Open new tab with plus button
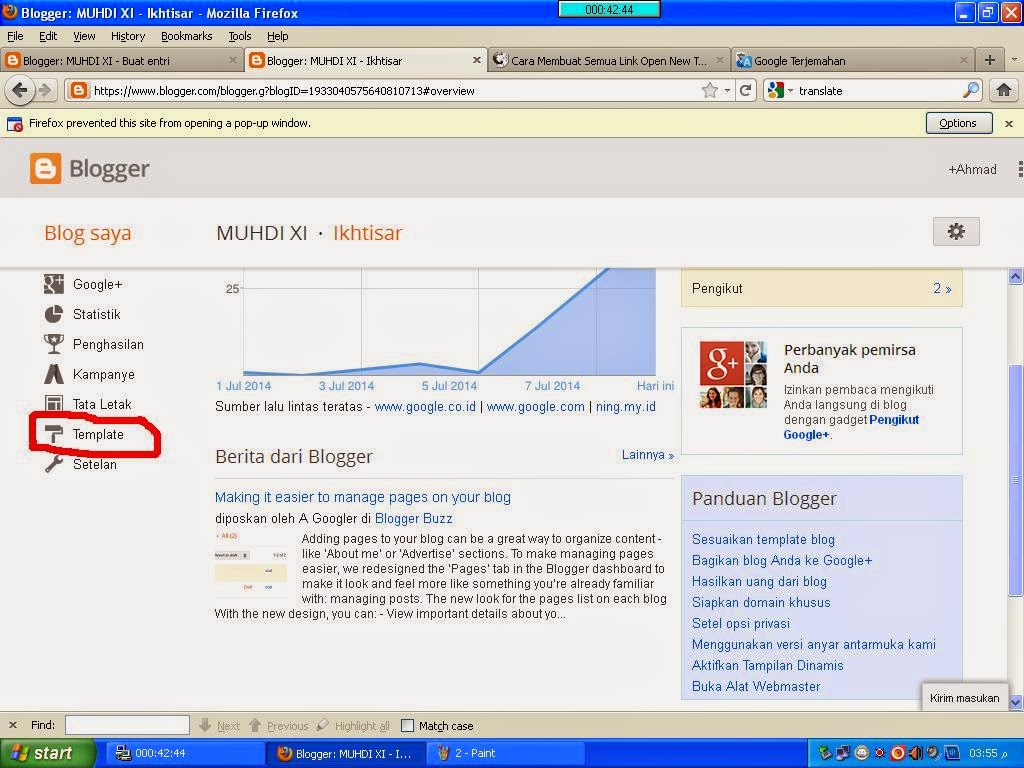Screen dimensions: 1024x768 tap(990, 60)
